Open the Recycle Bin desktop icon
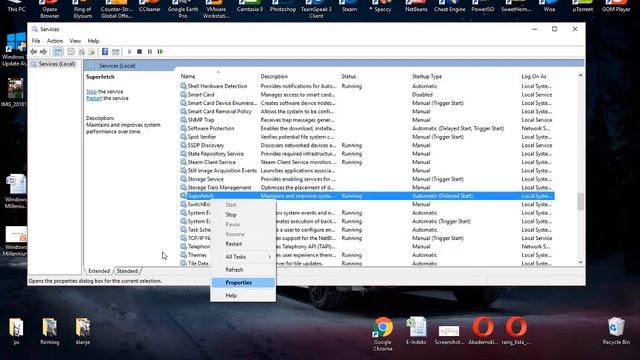Screen dimensions: 640x360 tap(616, 331)
